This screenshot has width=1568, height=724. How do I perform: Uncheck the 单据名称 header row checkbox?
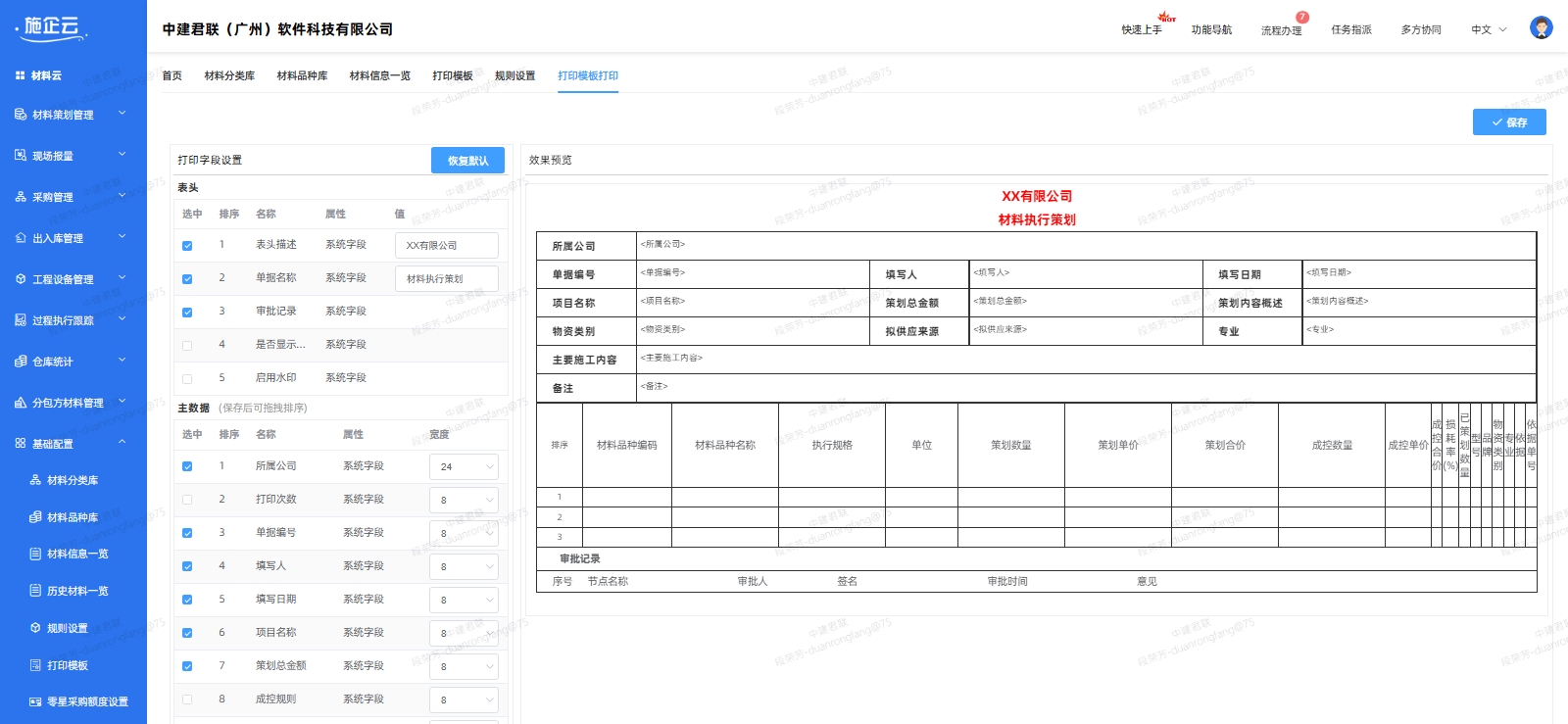187,279
